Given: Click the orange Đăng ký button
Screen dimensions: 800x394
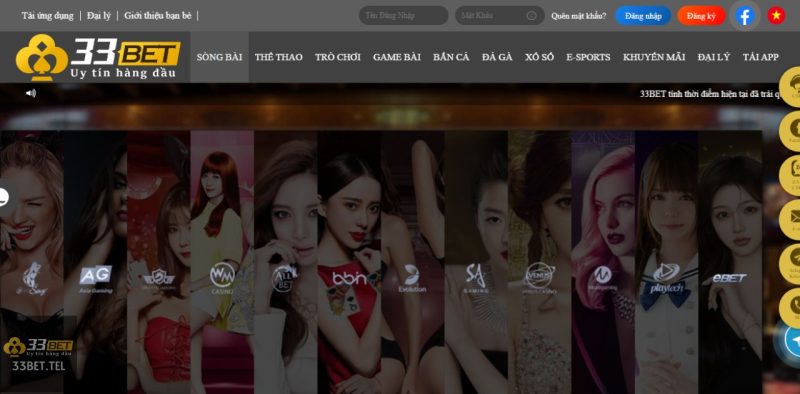Looking at the screenshot, I should [701, 16].
